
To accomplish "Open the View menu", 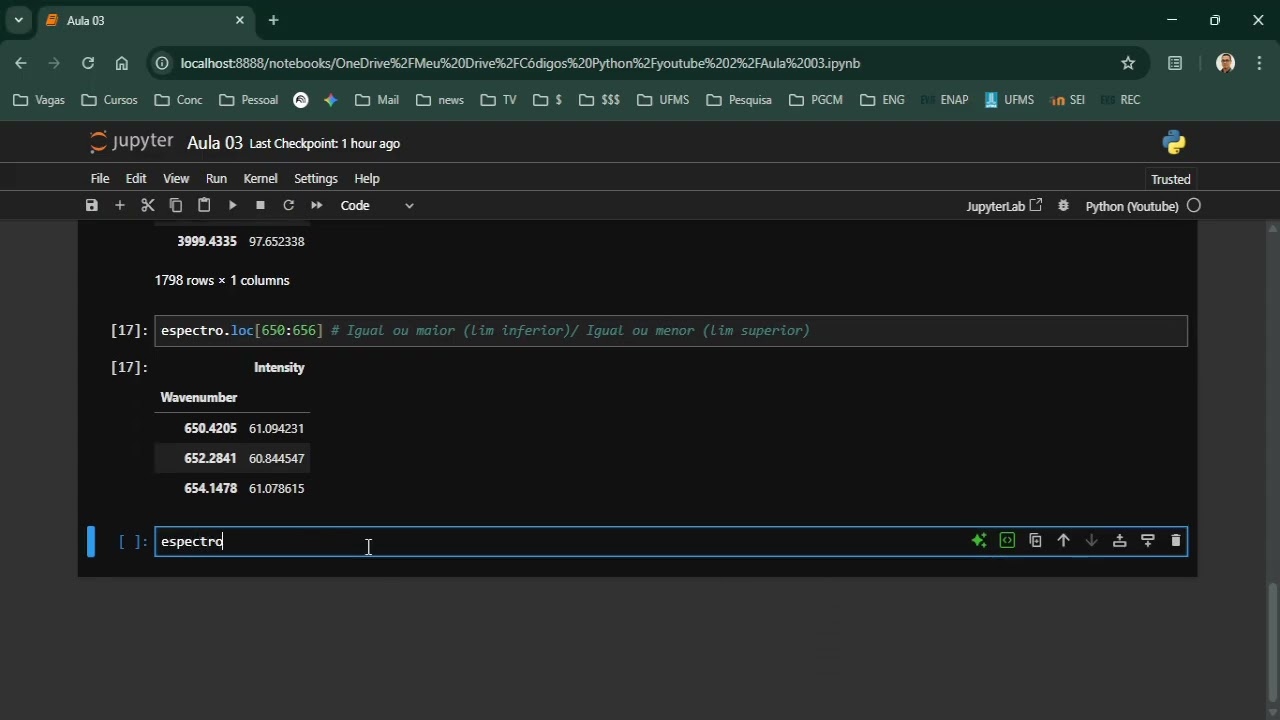I will tap(176, 178).
